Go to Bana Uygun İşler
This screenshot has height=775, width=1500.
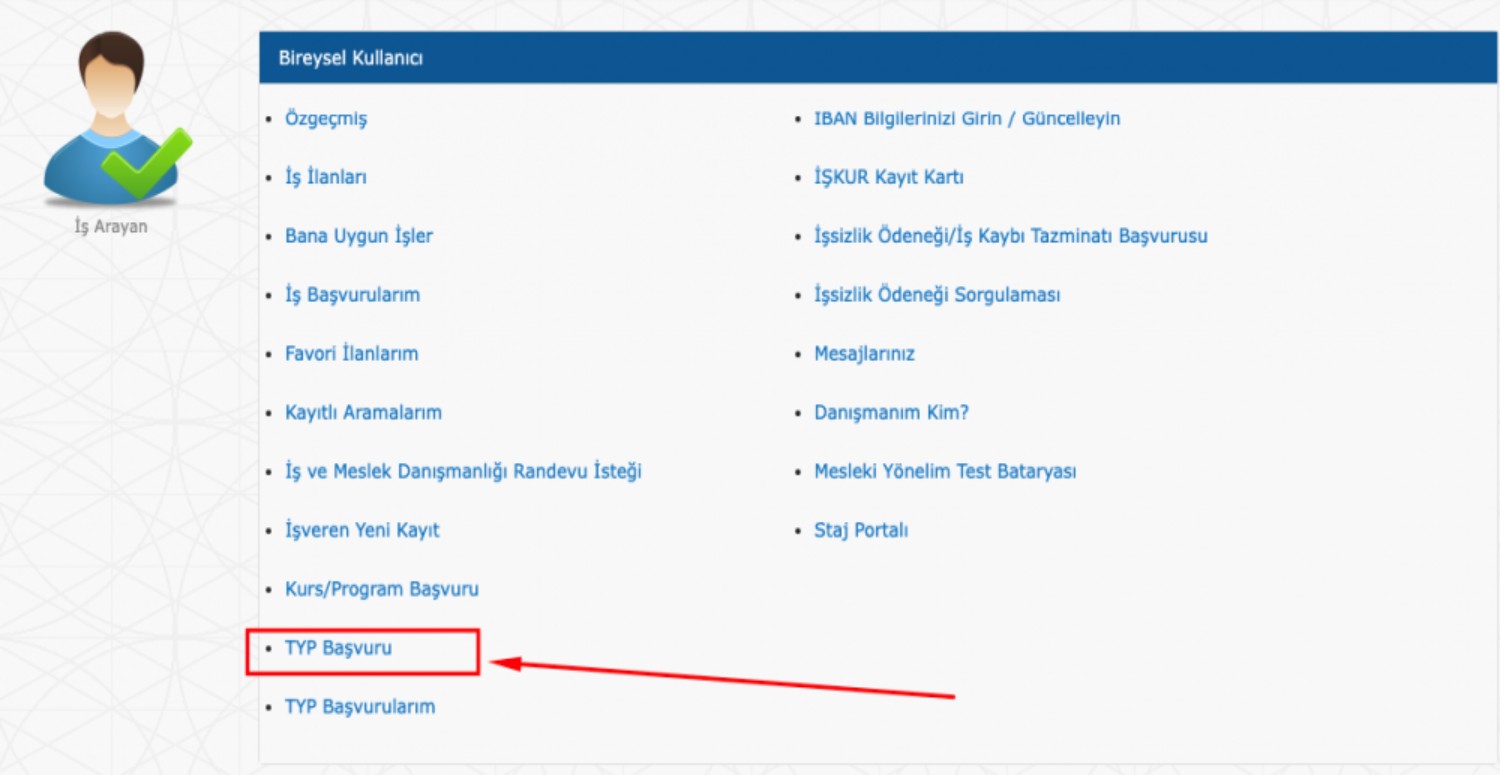pos(359,237)
